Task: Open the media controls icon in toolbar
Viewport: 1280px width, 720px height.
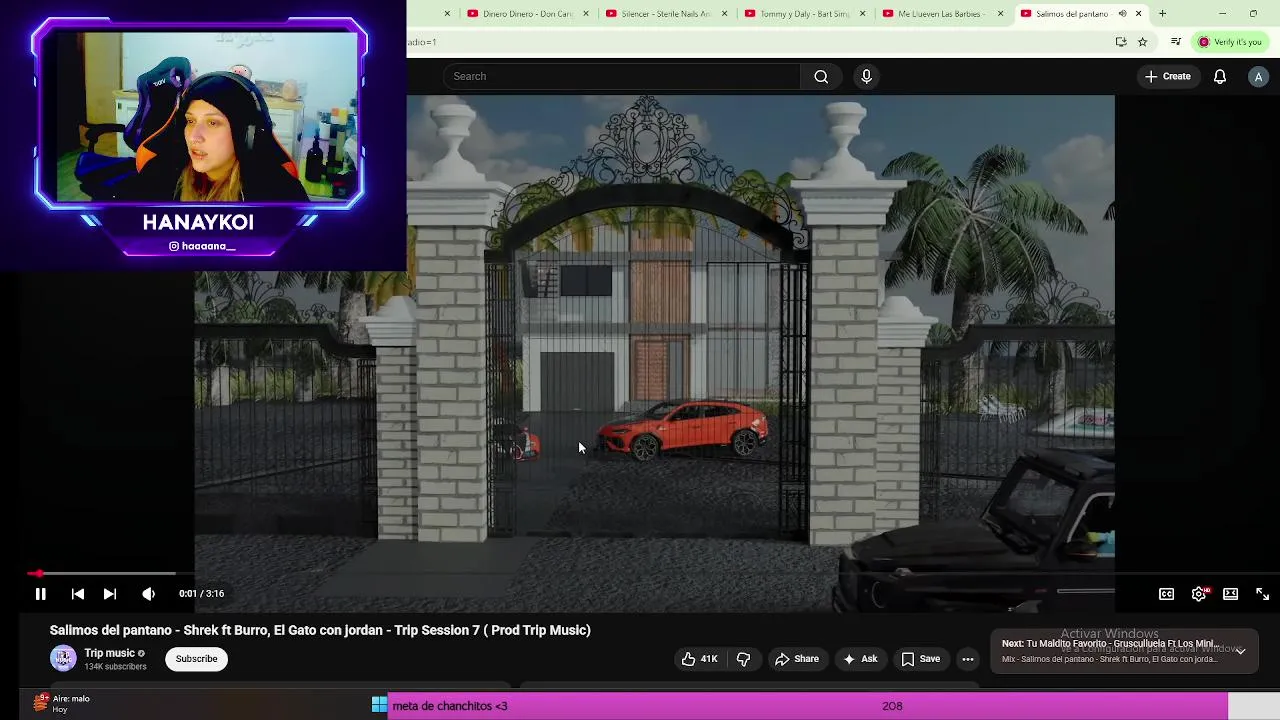Action: point(1176,42)
